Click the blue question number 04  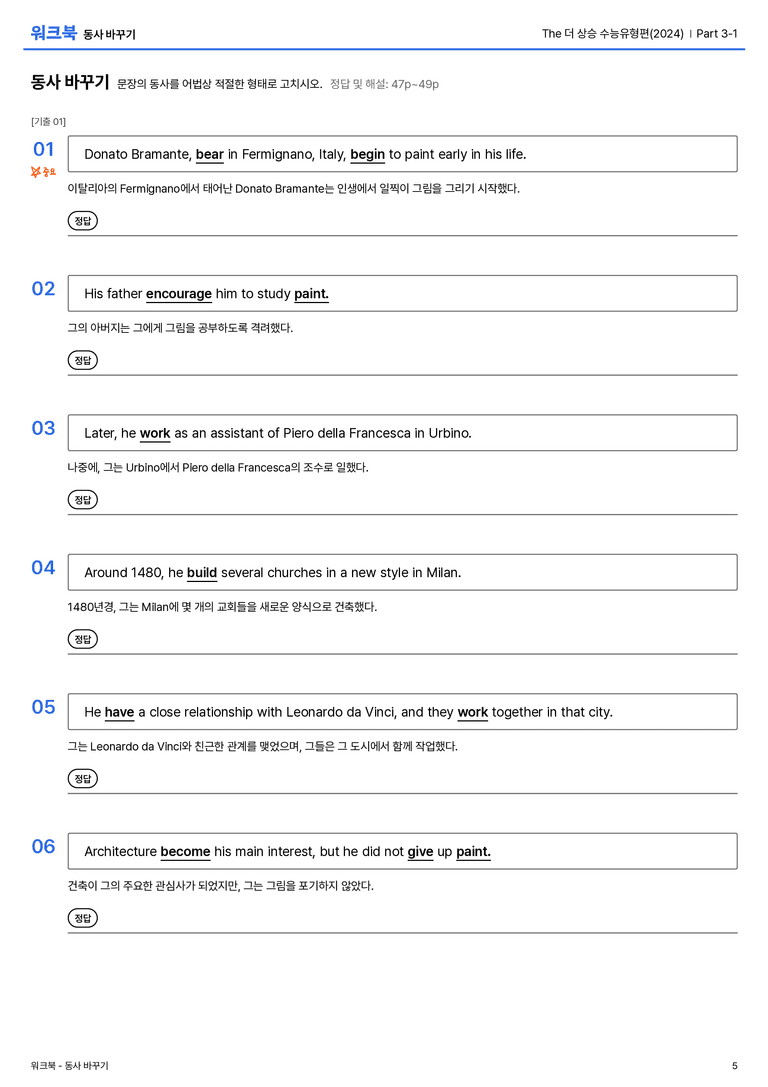tap(43, 568)
